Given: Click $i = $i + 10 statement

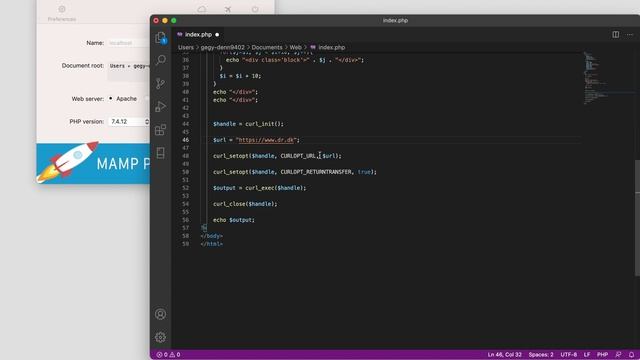Looking at the screenshot, I should [x=240, y=76].
